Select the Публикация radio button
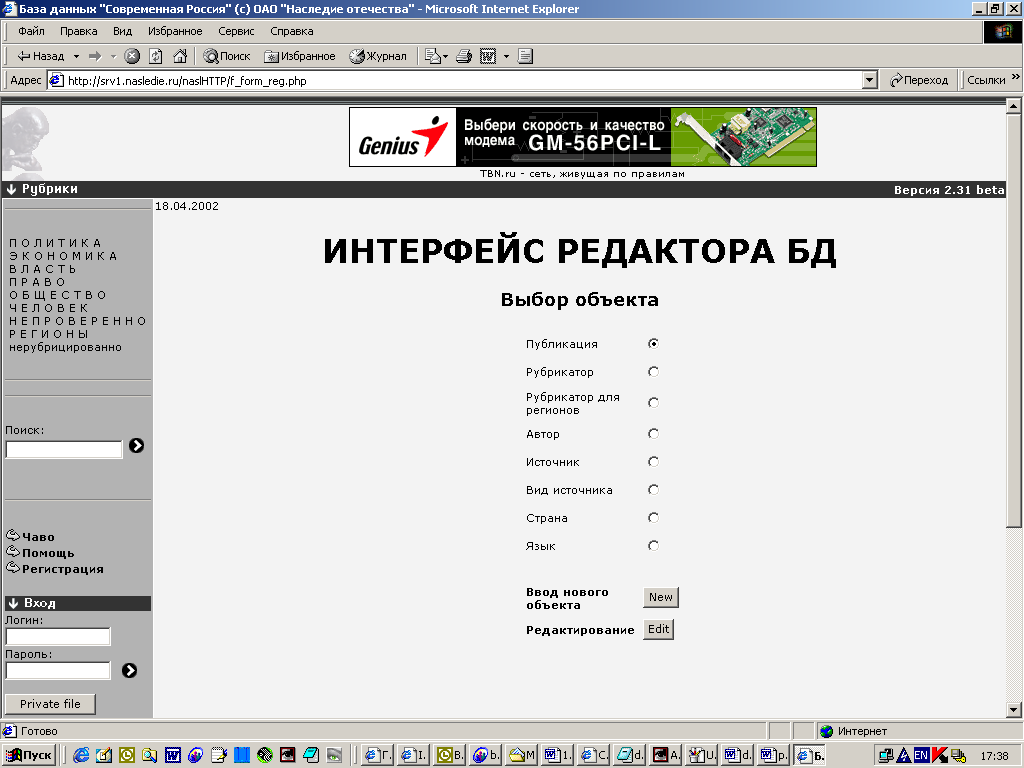 tap(653, 344)
